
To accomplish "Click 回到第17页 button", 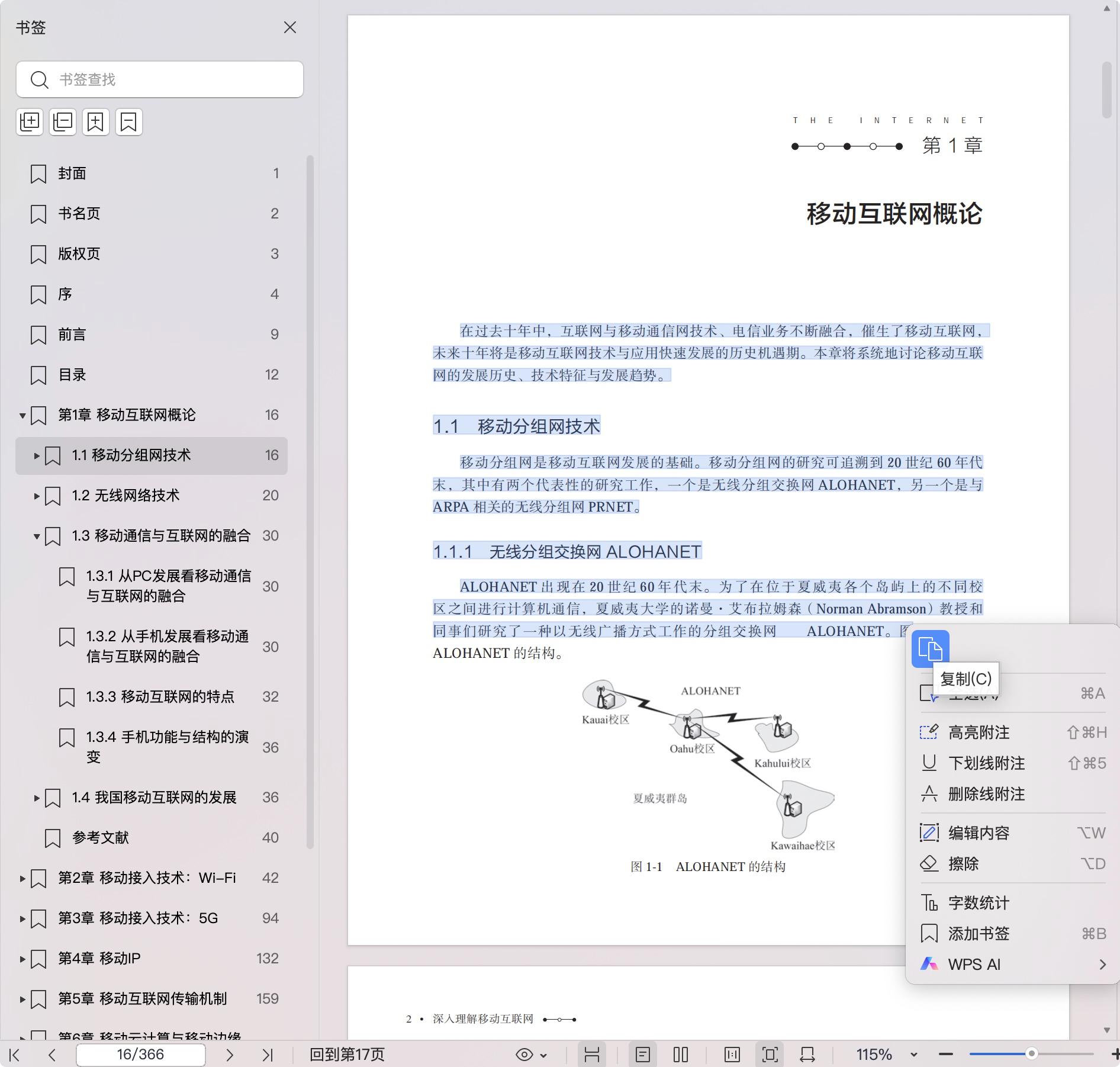I will pos(347,1055).
